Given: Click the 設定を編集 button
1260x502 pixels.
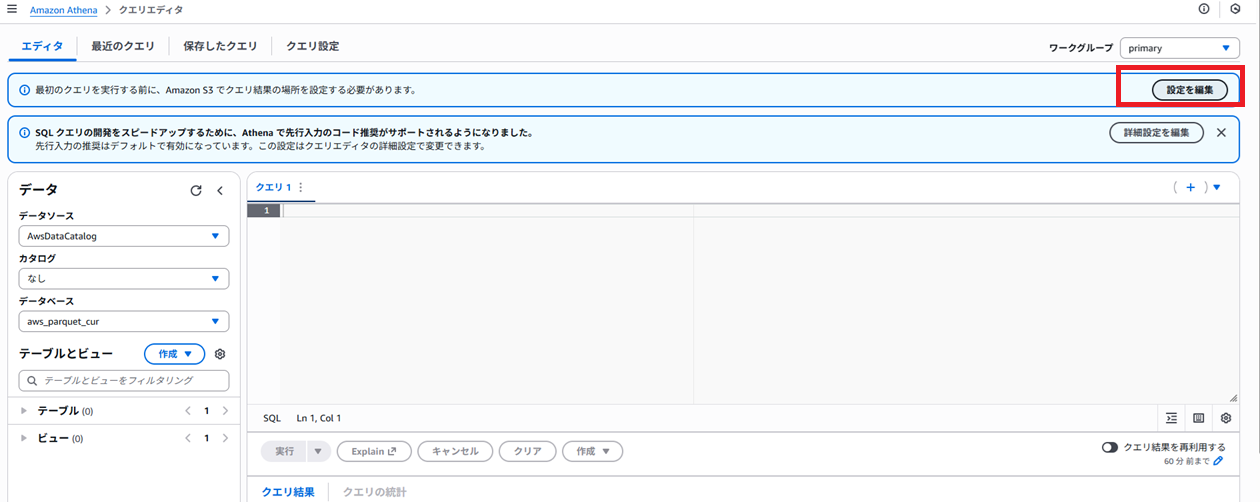Looking at the screenshot, I should [x=1190, y=89].
